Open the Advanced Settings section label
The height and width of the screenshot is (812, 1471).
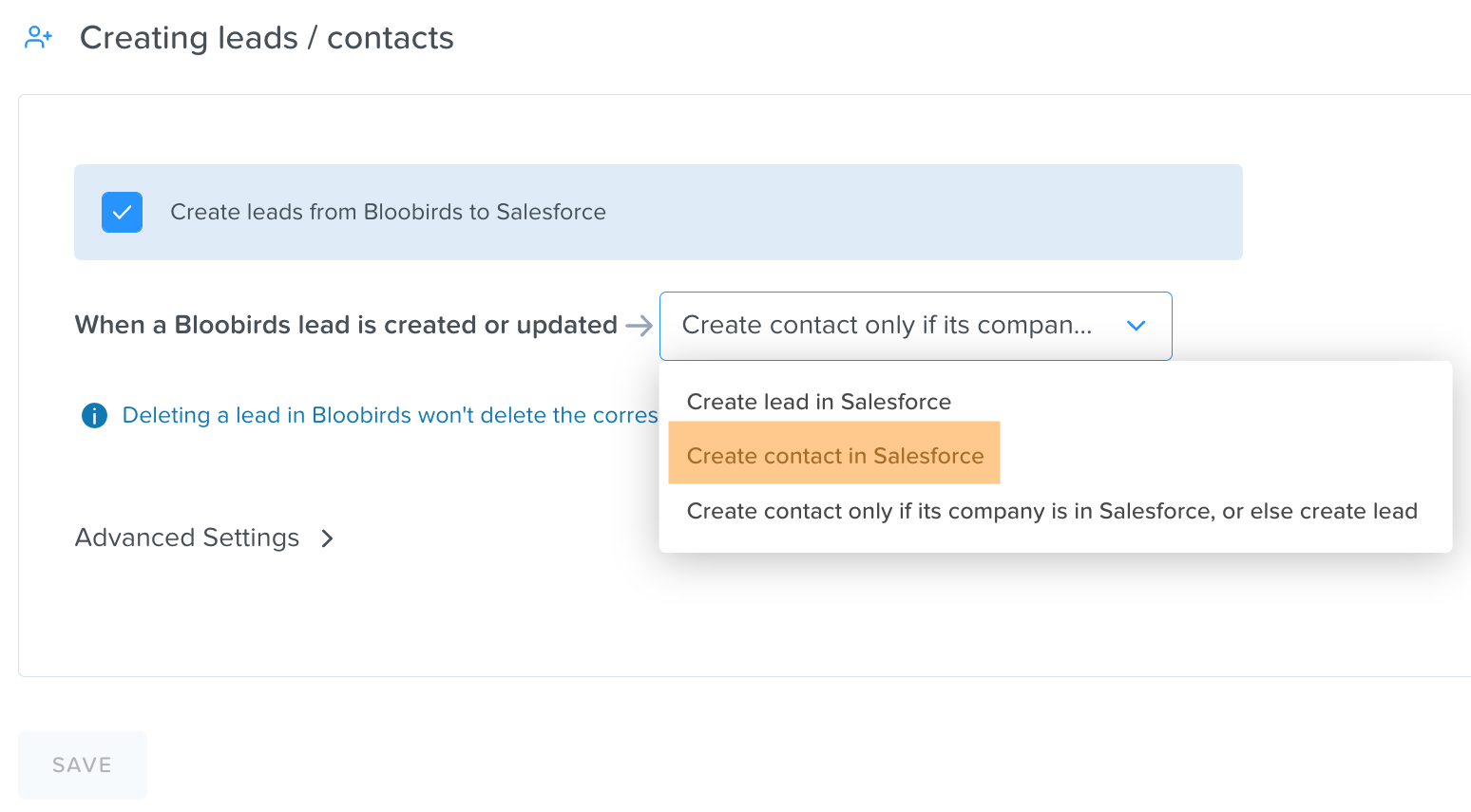pos(187,538)
